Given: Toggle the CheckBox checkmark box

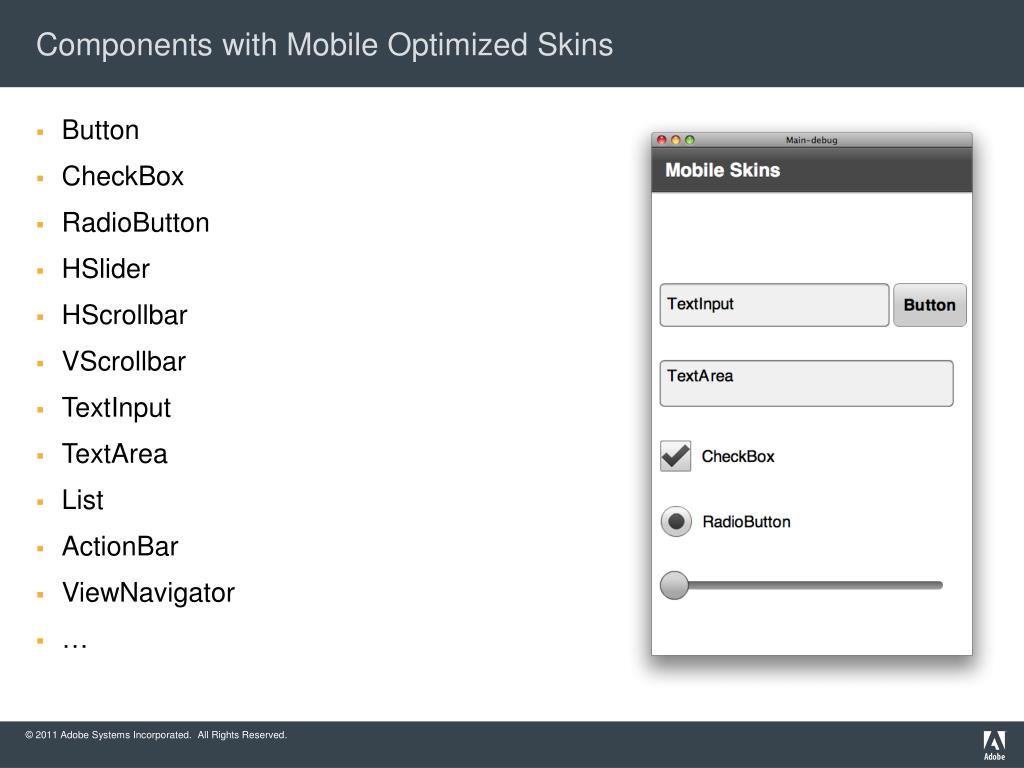Looking at the screenshot, I should 675,456.
